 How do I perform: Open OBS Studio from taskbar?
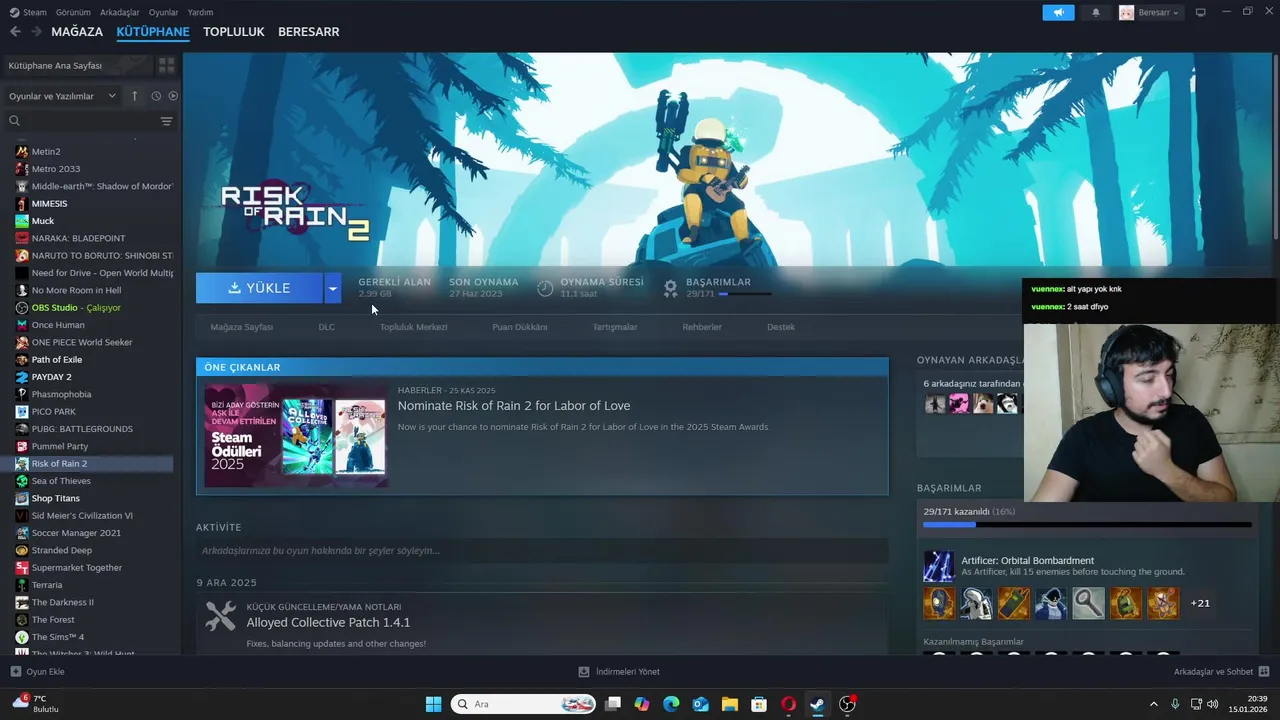tap(847, 704)
